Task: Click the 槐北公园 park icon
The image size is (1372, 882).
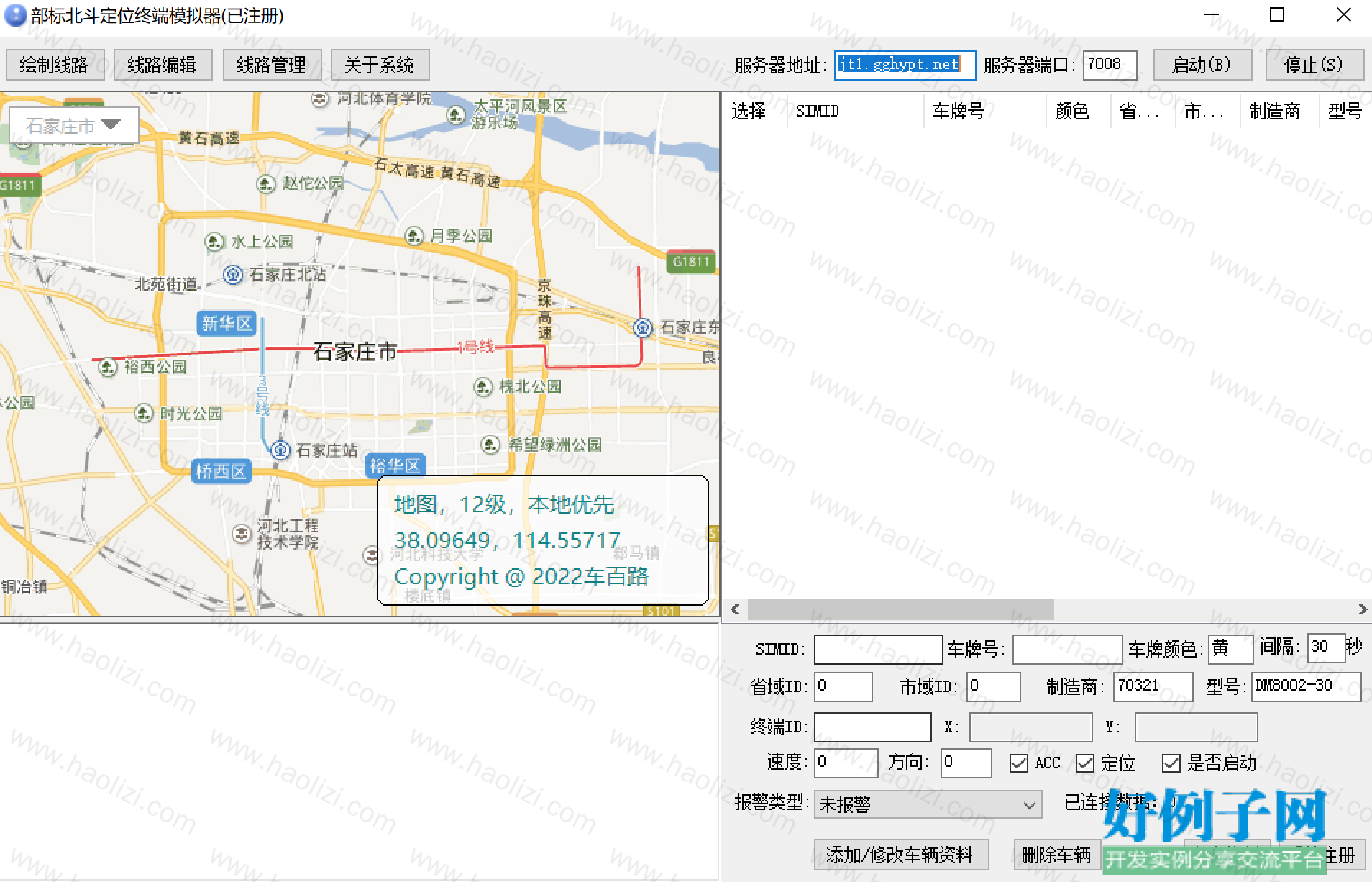Action: [483, 387]
